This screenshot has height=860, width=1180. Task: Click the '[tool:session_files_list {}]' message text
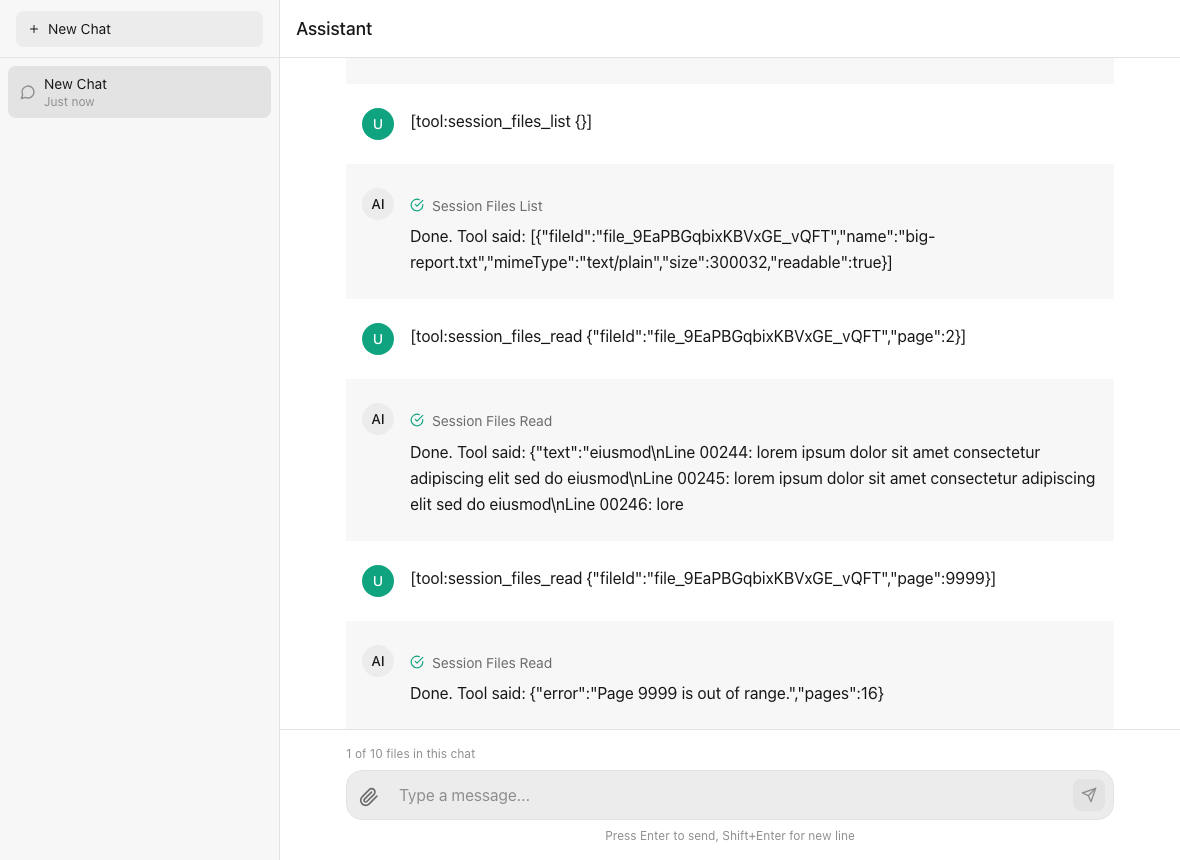tap(500, 122)
